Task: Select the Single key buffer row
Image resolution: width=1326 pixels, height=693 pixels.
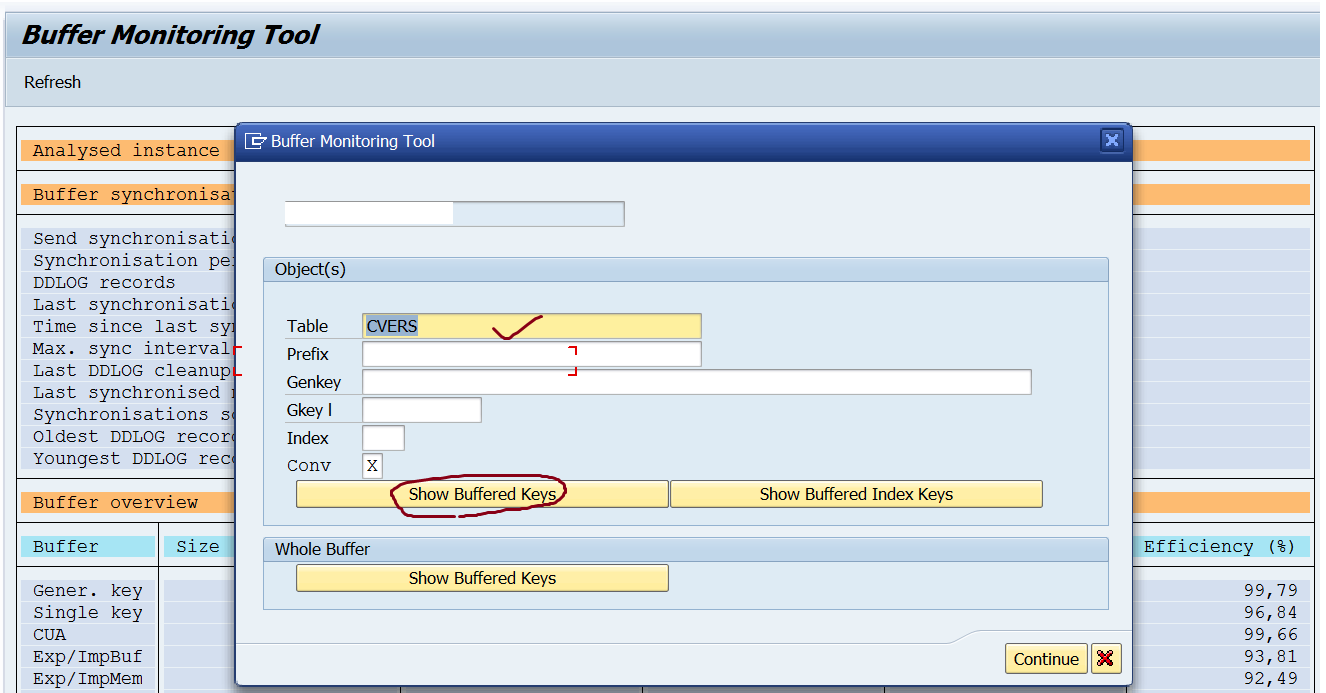Action: pyautogui.click(x=88, y=612)
